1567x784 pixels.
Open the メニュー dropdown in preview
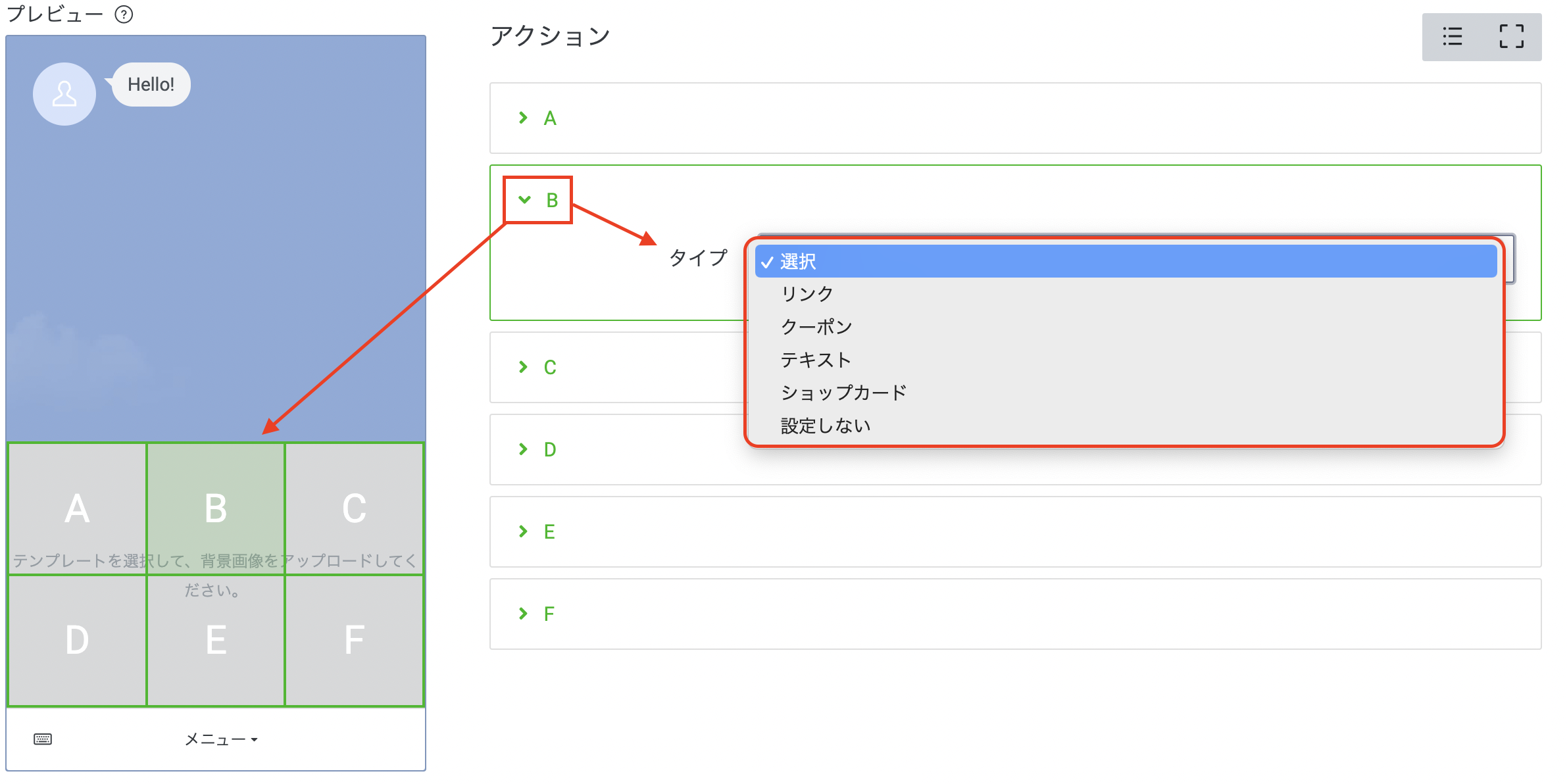[x=221, y=739]
